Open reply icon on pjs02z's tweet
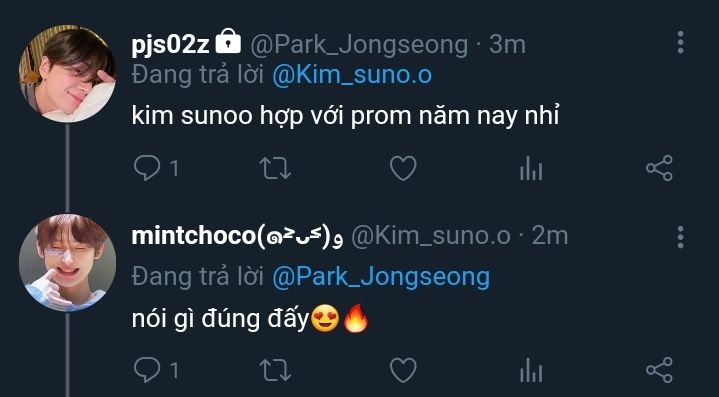This screenshot has height=397, width=719. point(147,168)
